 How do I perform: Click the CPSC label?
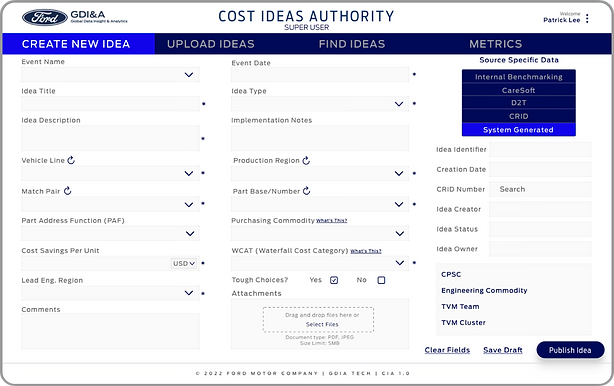(451, 274)
